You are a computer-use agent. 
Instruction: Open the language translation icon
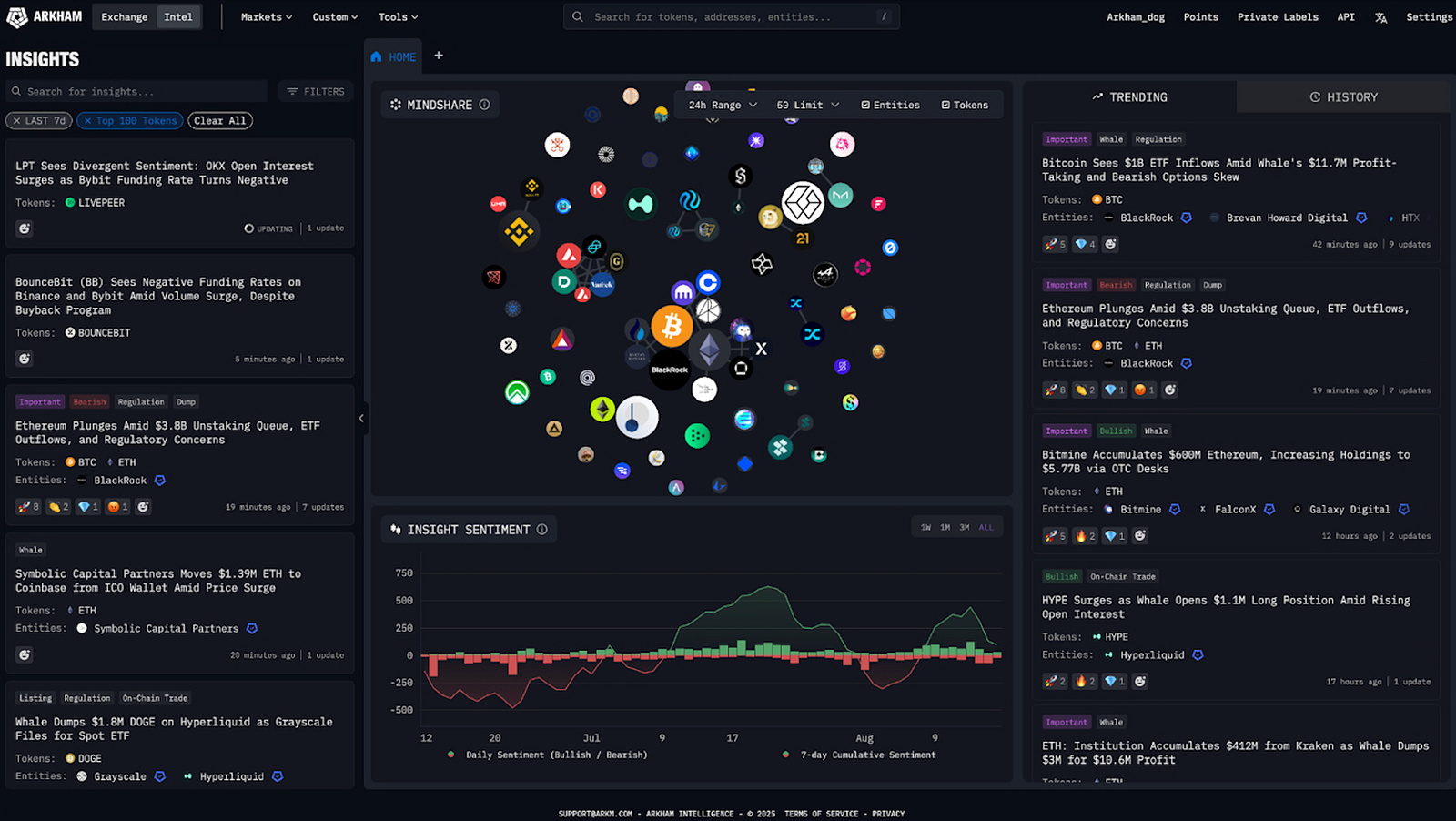click(1380, 17)
